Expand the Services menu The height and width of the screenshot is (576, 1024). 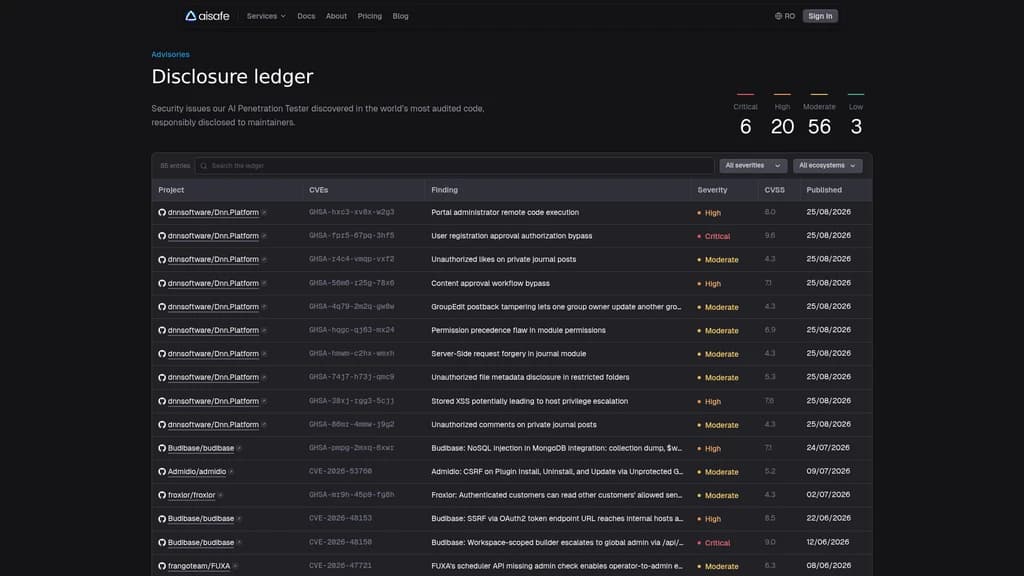[x=266, y=16]
